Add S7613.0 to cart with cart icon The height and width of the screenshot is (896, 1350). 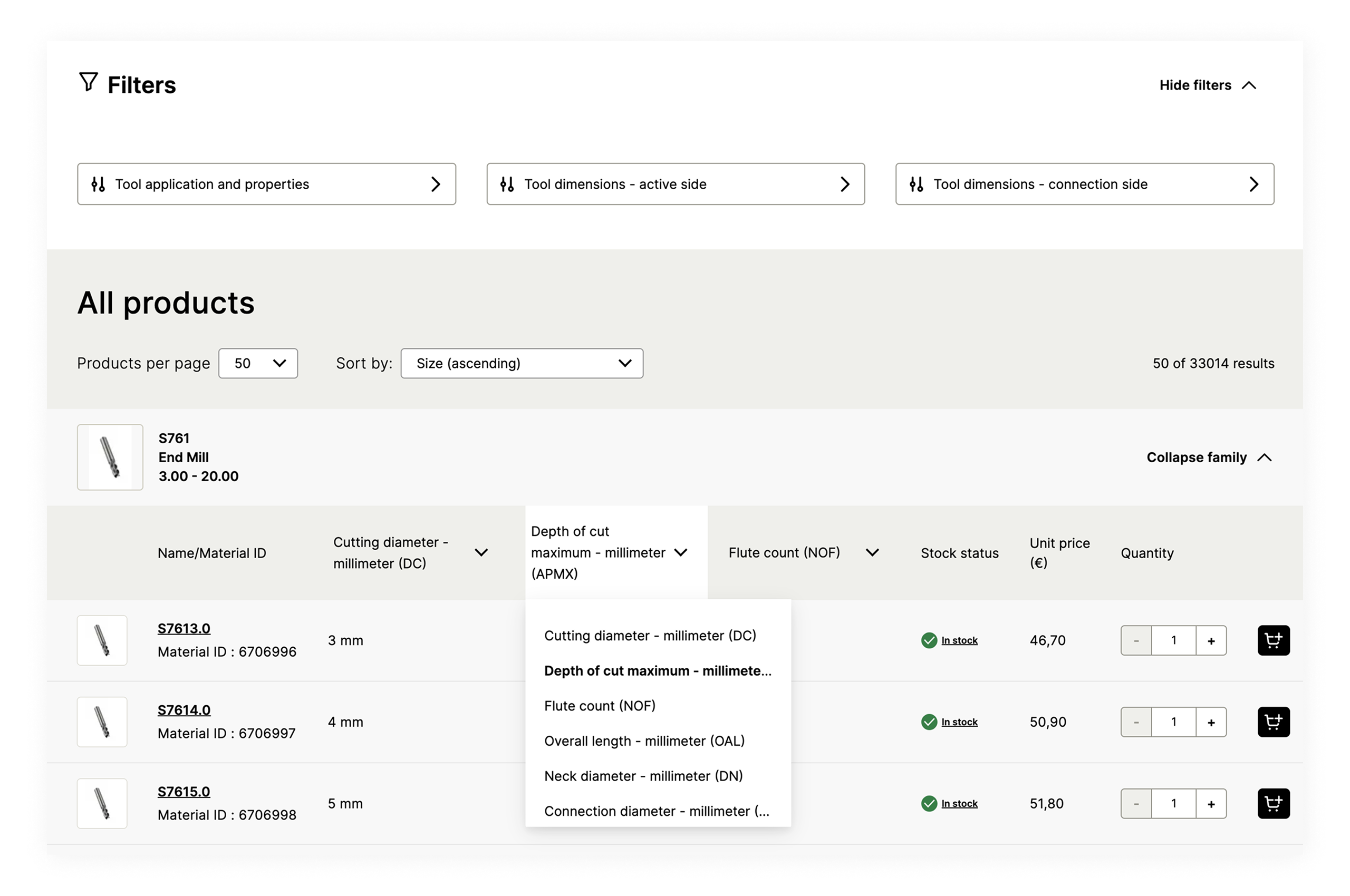(x=1274, y=640)
